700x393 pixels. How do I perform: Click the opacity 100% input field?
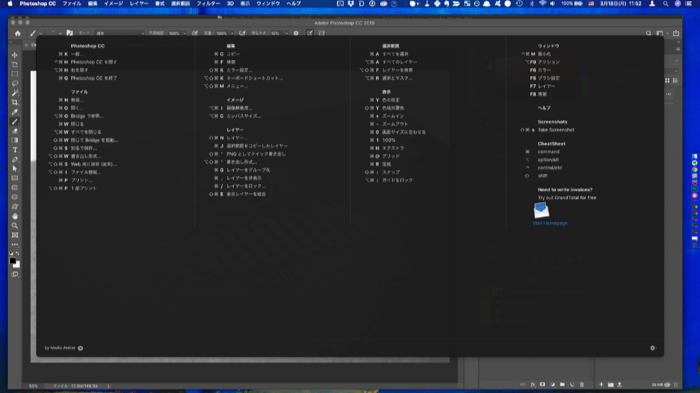(x=175, y=33)
